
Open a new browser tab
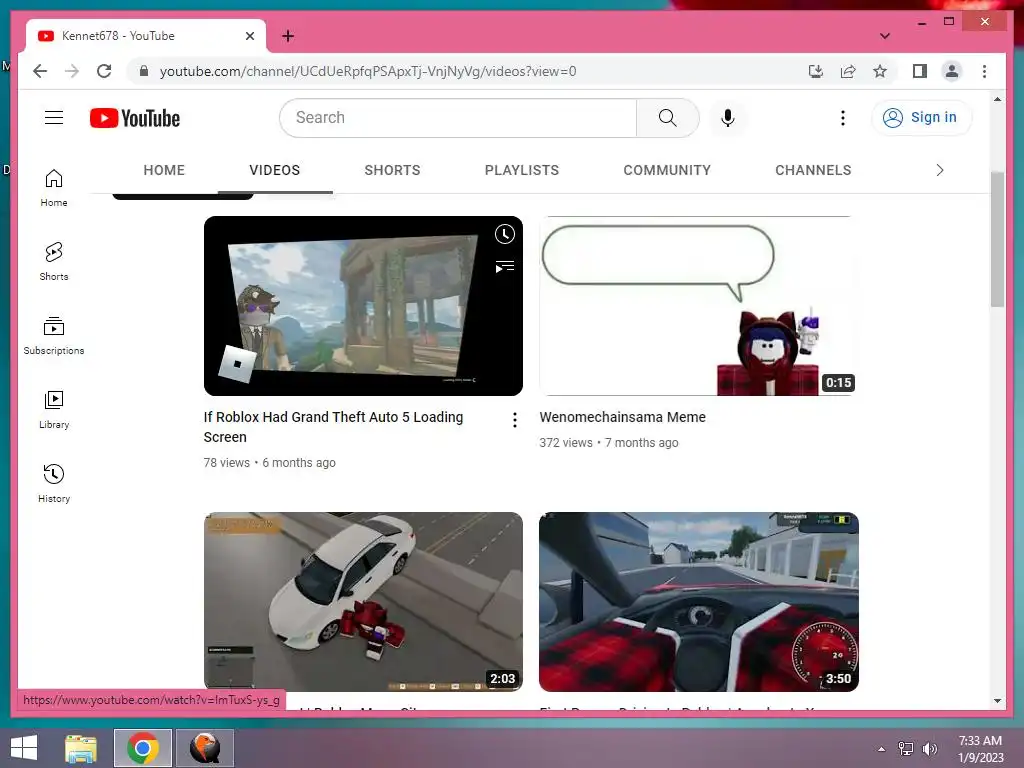point(288,36)
